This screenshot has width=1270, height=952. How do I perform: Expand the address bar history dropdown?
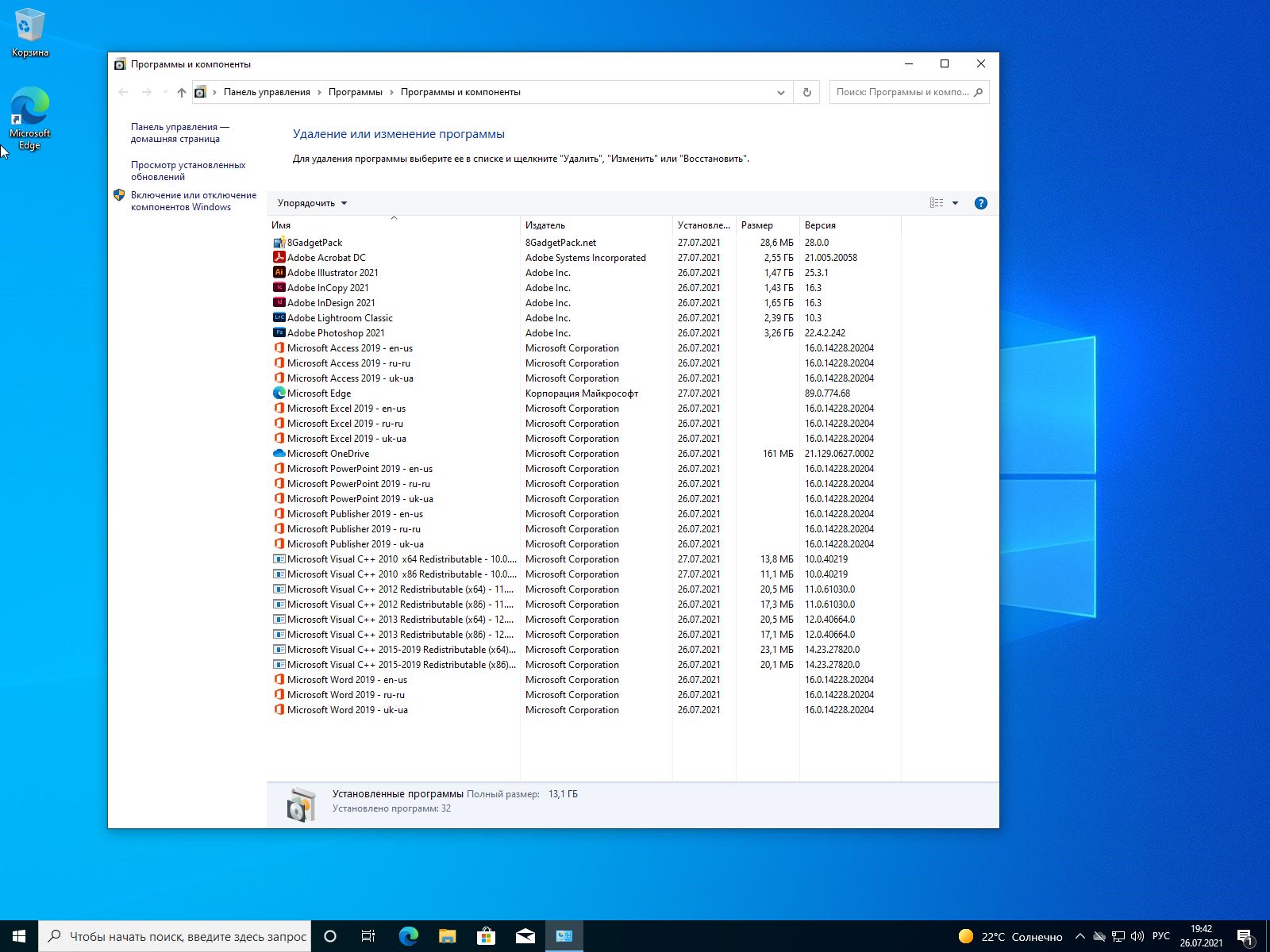[x=780, y=92]
